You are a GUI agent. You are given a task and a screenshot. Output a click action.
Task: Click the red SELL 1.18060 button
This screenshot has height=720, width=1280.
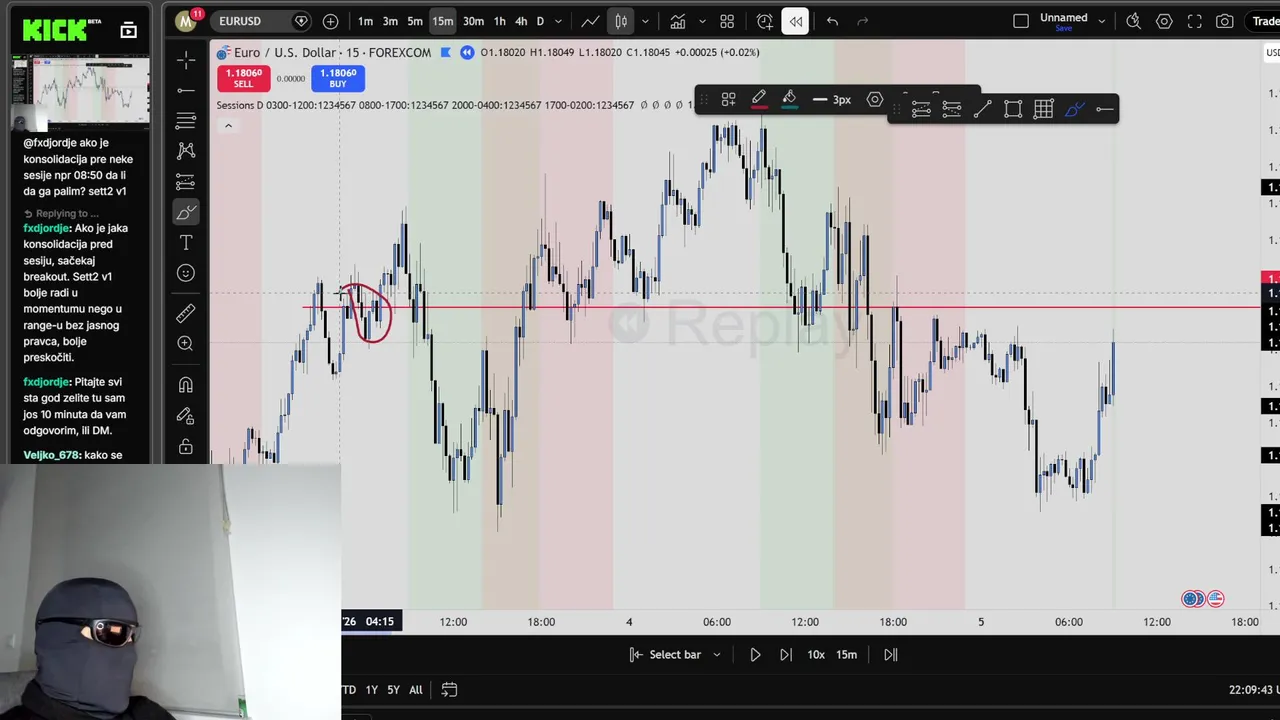tap(243, 78)
